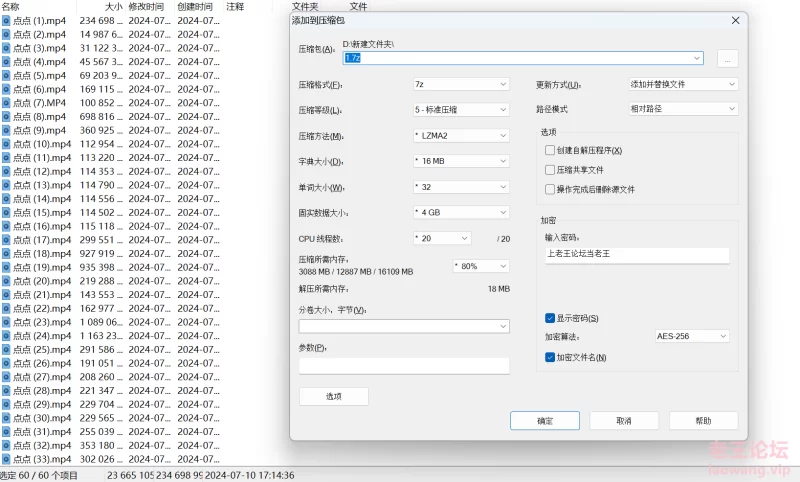Viewport: 800px width, 482px height.
Task: Sort files by 修改时间 column header
Action: pos(145,6)
